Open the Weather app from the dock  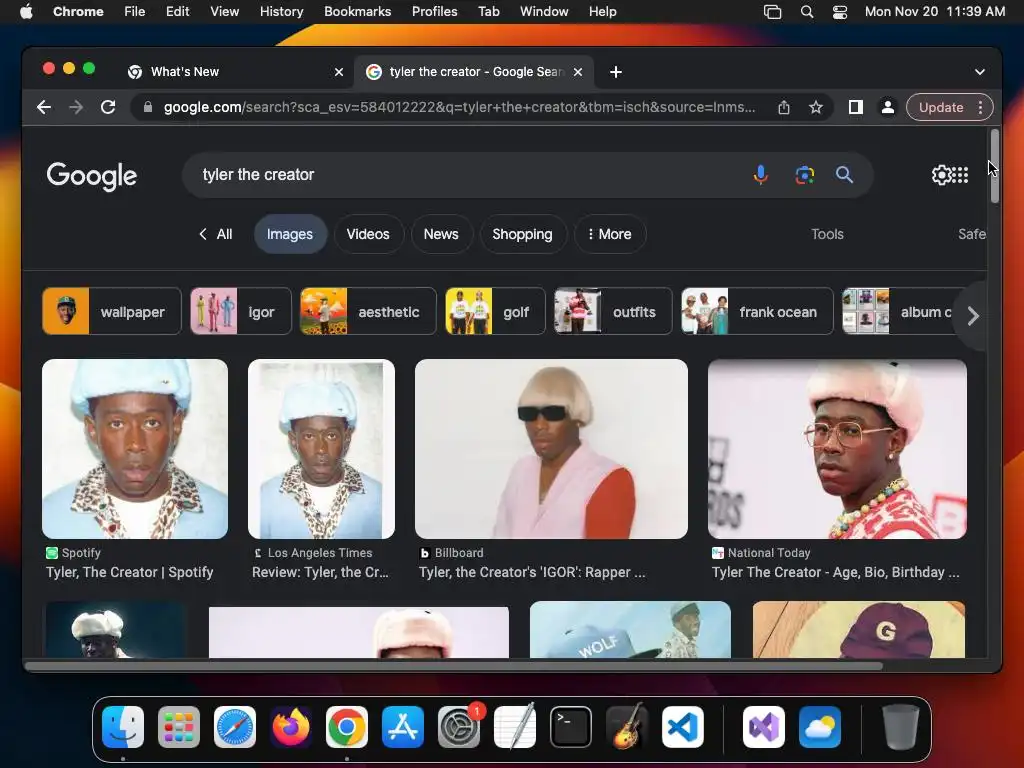pos(820,727)
